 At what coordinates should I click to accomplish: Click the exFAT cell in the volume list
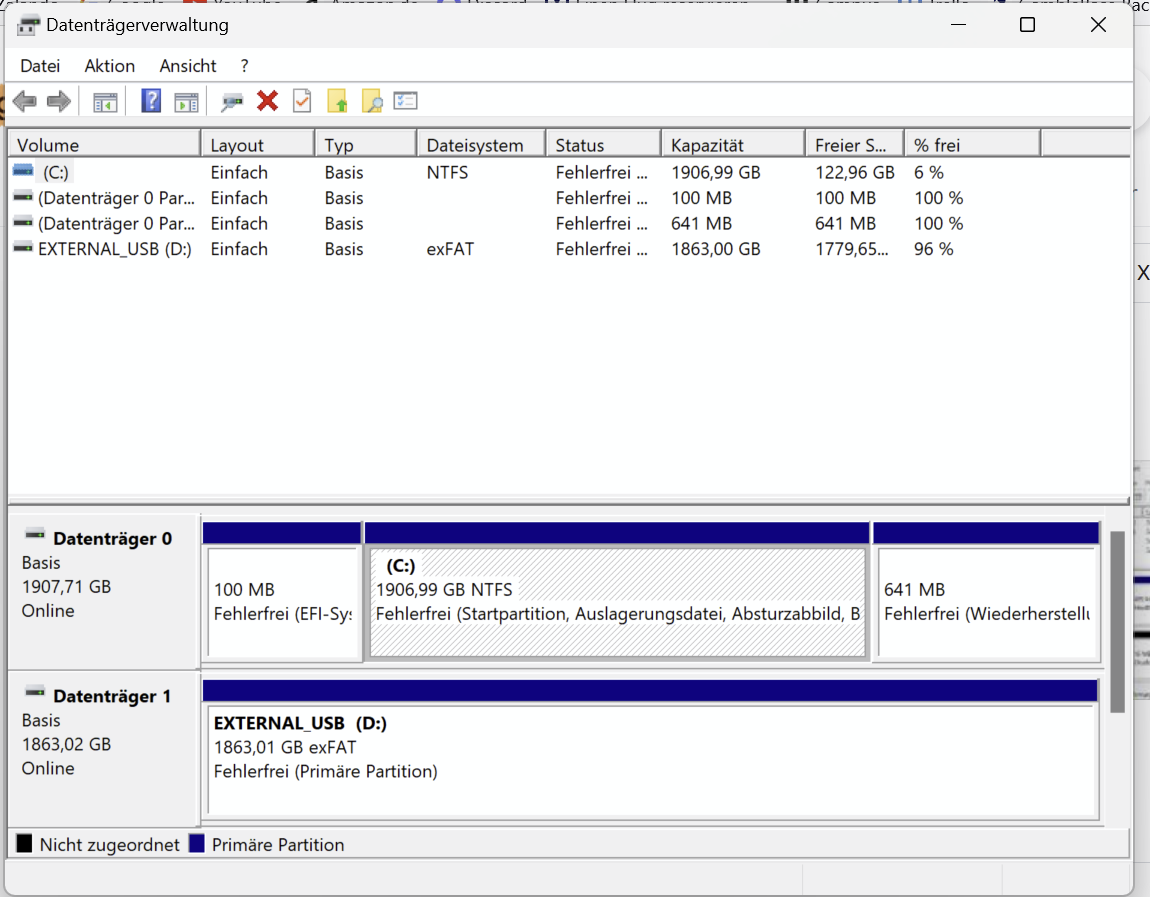(x=450, y=249)
